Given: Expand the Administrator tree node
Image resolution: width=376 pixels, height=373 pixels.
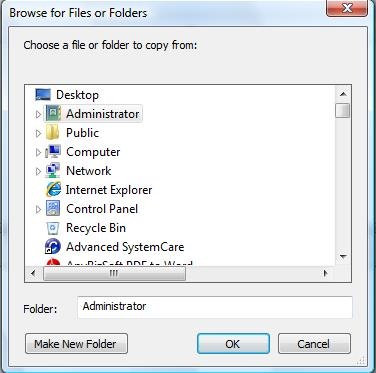Looking at the screenshot, I should [x=38, y=114].
